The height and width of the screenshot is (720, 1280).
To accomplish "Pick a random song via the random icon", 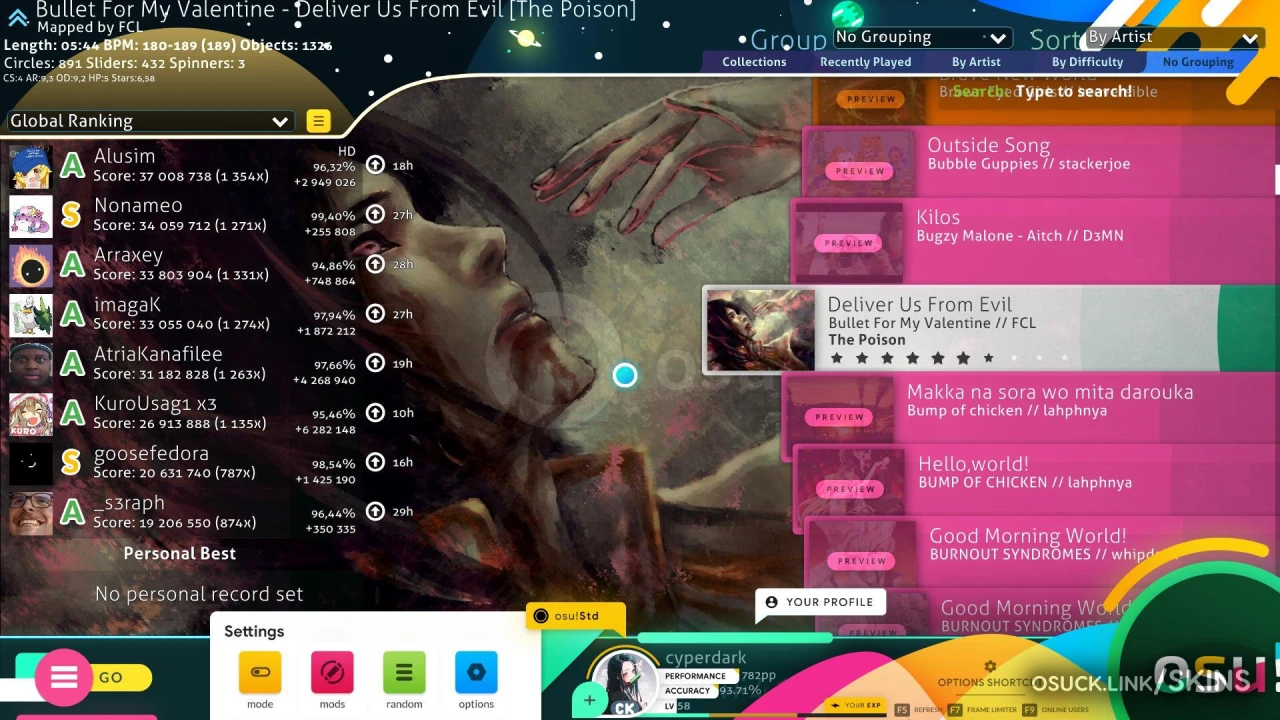I will tap(404, 673).
